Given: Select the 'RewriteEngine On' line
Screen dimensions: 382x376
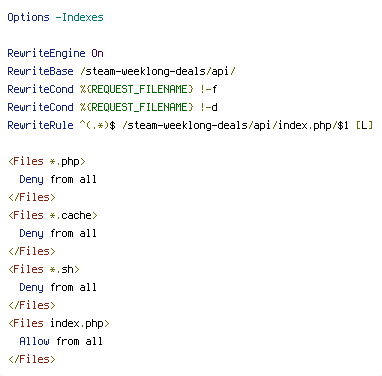Looking at the screenshot, I should [x=55, y=53].
